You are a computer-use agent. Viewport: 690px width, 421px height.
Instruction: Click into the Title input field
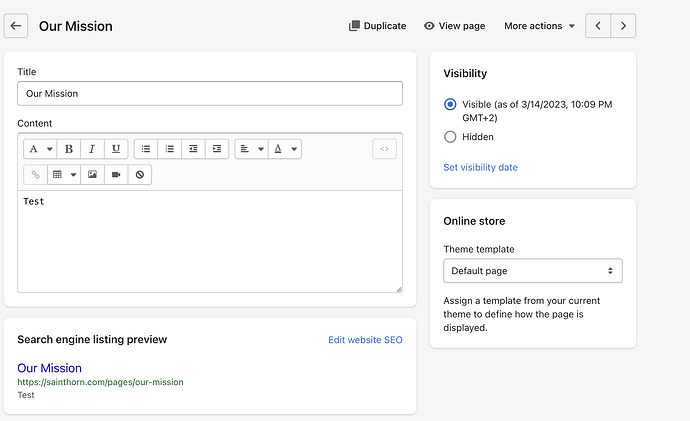(x=210, y=93)
